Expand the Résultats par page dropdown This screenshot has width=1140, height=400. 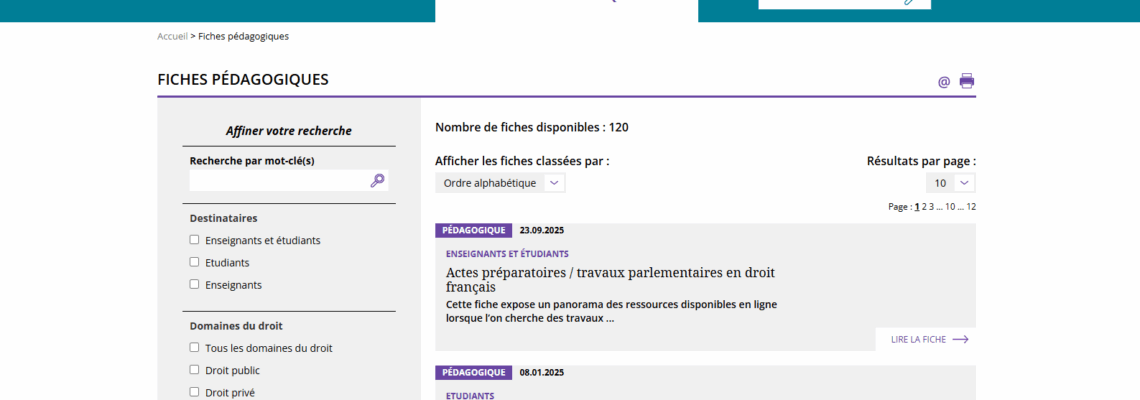(950, 183)
